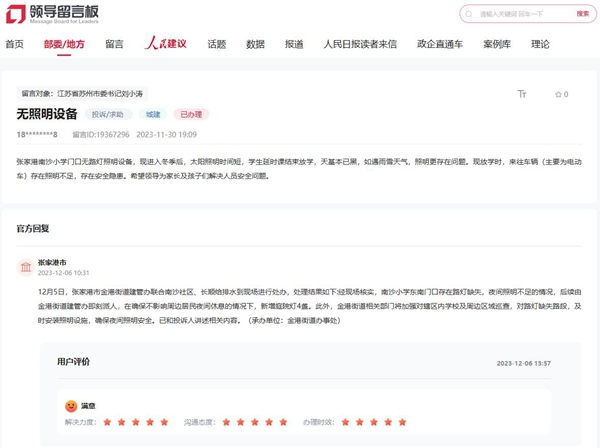The width and height of the screenshot is (600, 448).
Task: Click the 无照明设备 message title
Action: pyautogui.click(x=47, y=114)
